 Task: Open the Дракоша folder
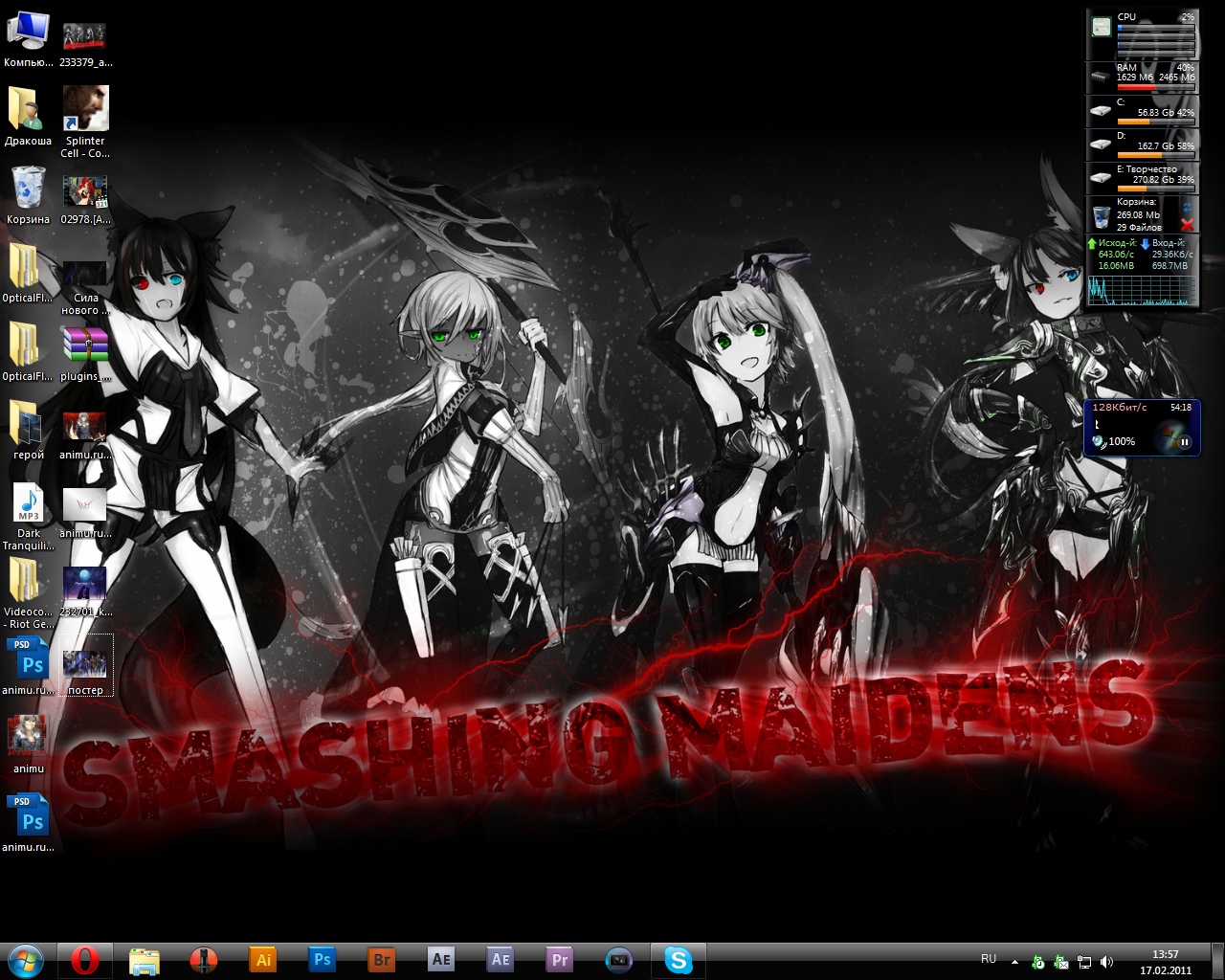[29, 117]
